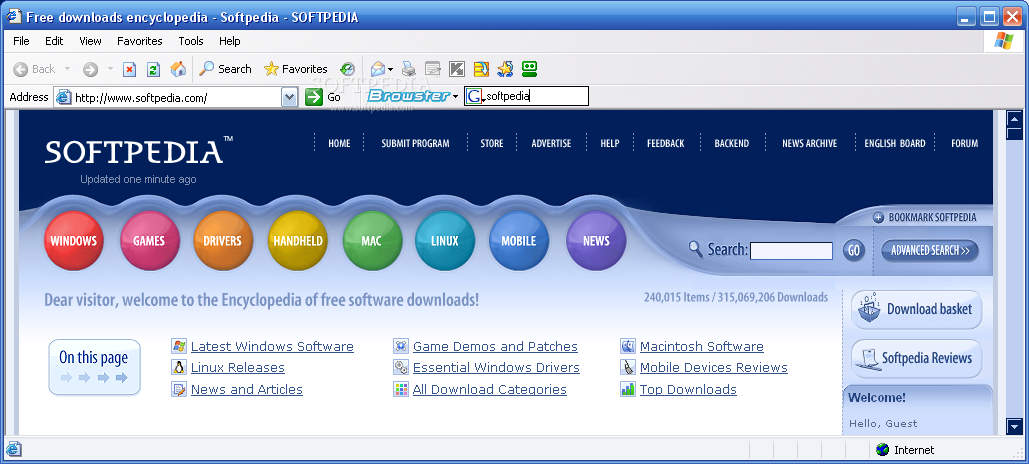1029x464 pixels.
Task: Click the Edit page icon next to Print
Action: (x=432, y=69)
